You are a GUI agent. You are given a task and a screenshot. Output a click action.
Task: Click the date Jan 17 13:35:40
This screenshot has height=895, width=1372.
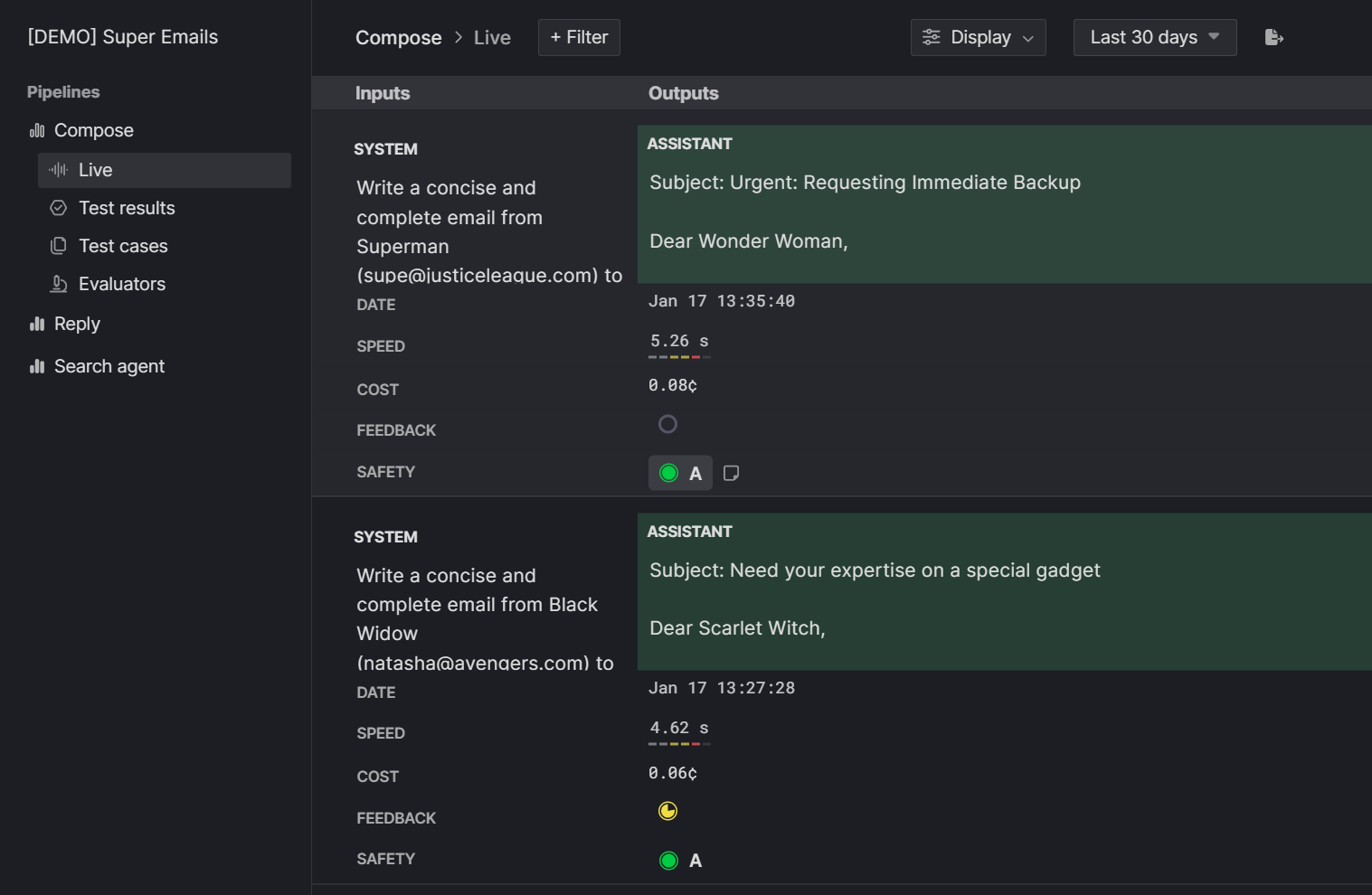pos(722,301)
